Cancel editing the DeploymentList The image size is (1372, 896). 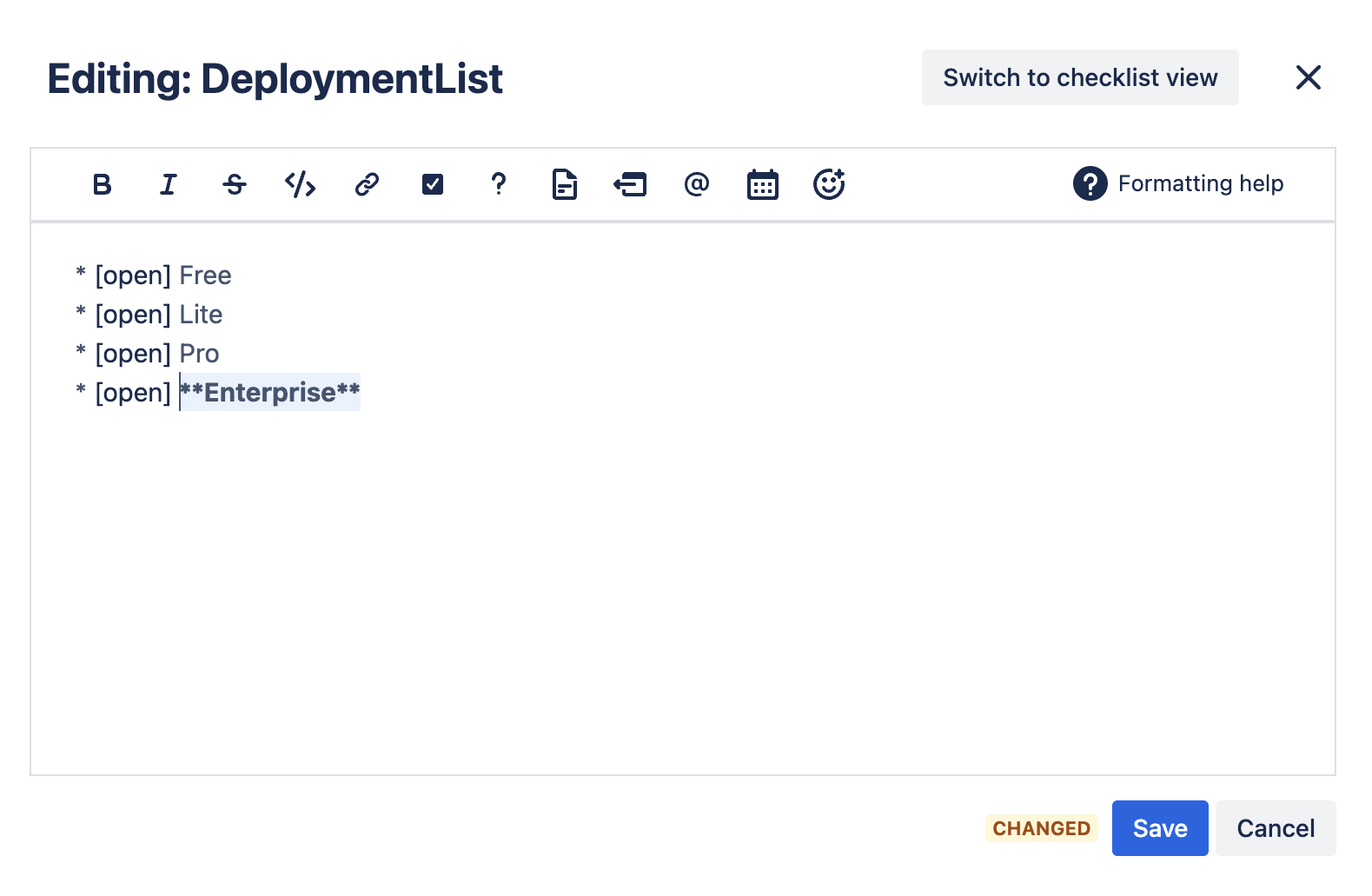[1276, 828]
